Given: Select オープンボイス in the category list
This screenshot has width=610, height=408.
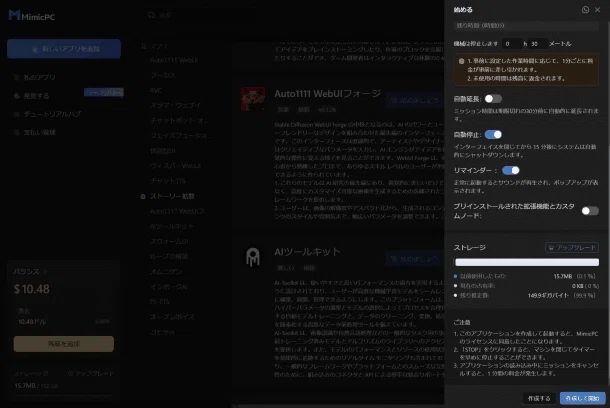Looking at the screenshot, I should tap(172, 317).
